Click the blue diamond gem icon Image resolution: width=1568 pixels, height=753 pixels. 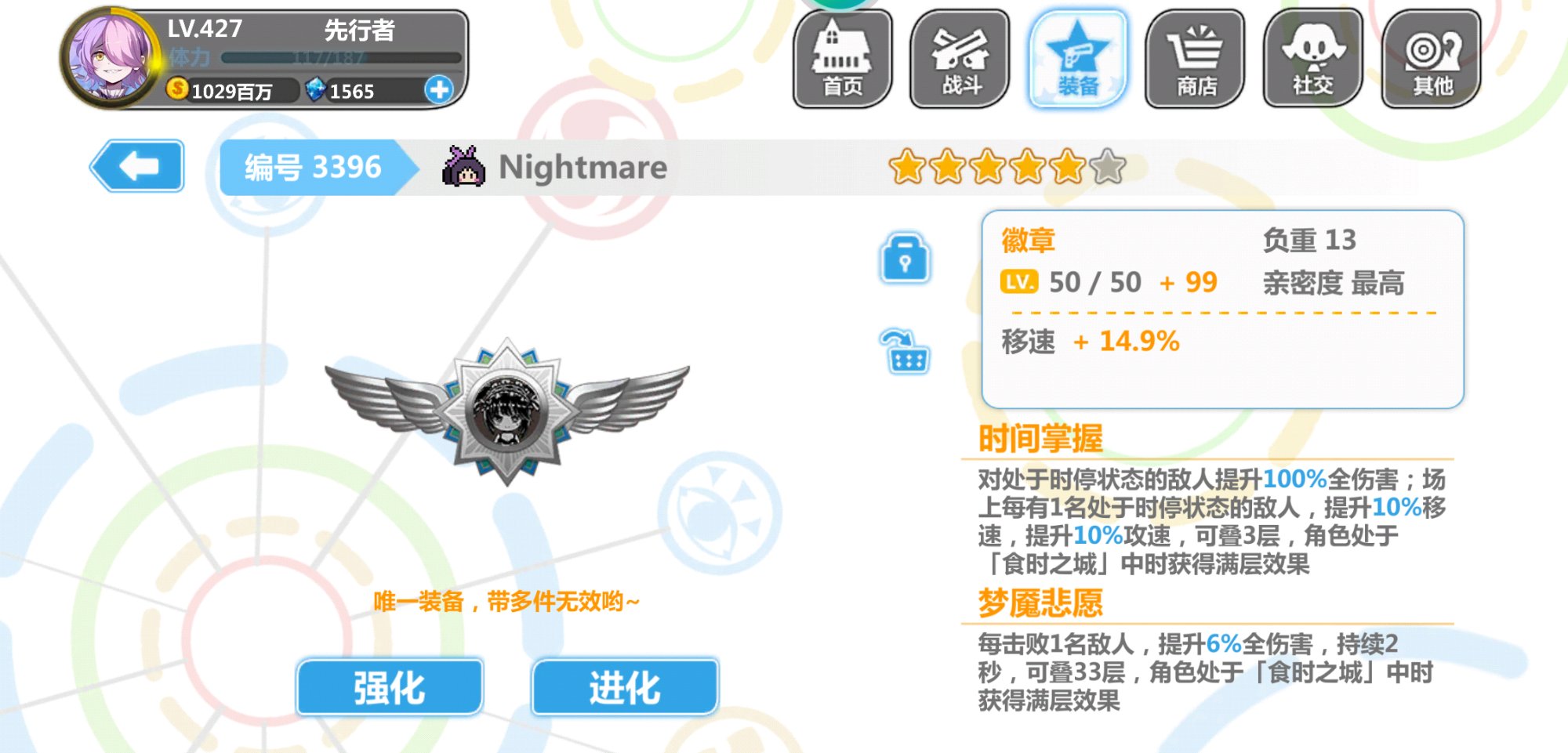coord(315,89)
